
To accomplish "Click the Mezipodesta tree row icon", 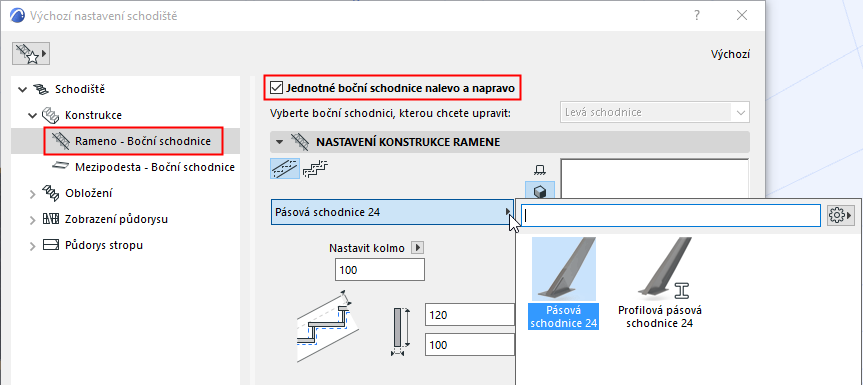I will point(61,167).
